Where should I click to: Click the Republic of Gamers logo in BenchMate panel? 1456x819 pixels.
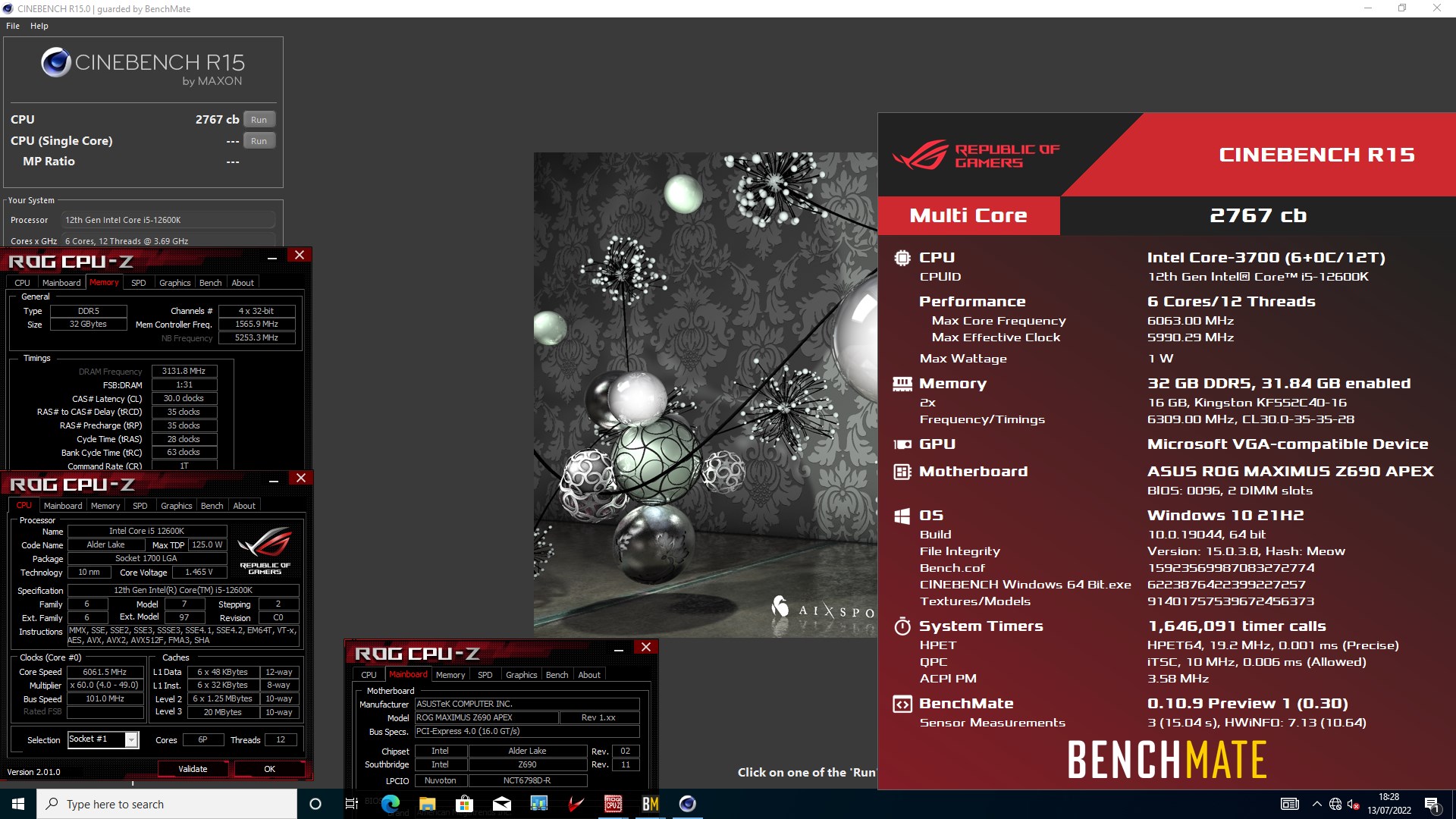click(x=977, y=155)
